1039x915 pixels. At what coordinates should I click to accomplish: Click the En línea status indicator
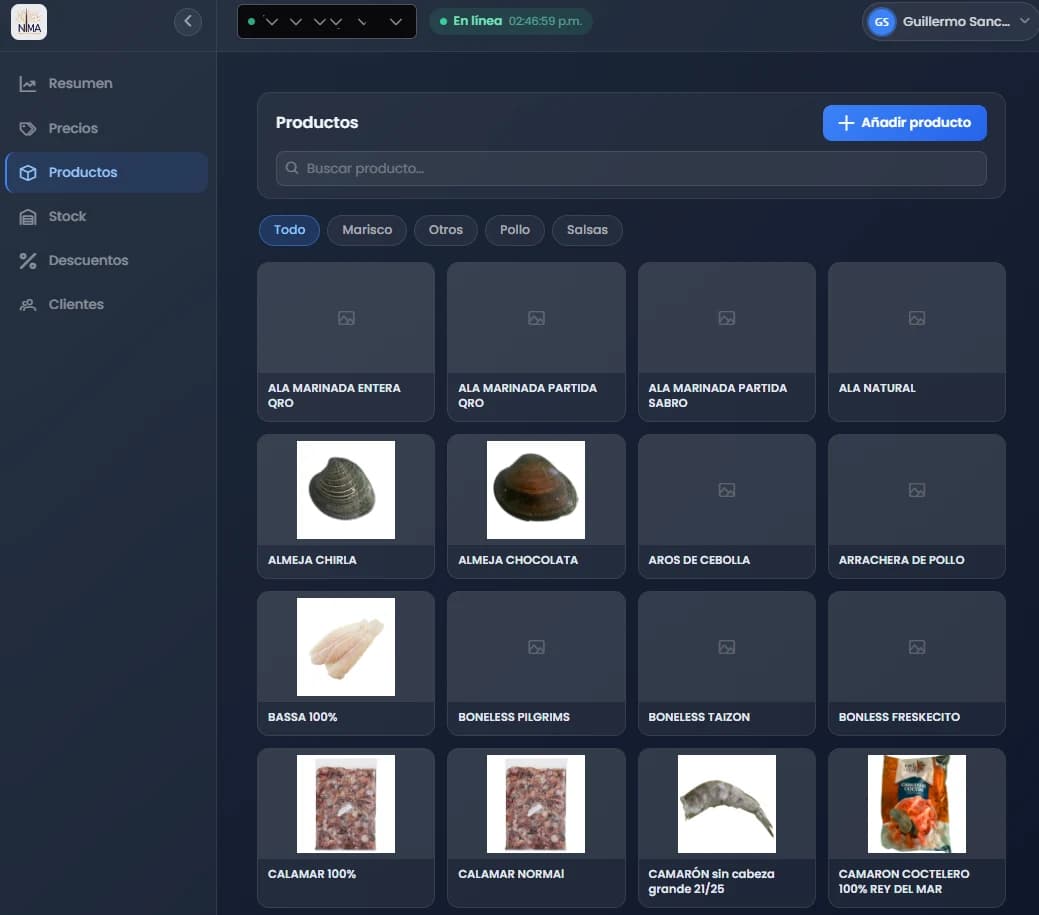510,21
